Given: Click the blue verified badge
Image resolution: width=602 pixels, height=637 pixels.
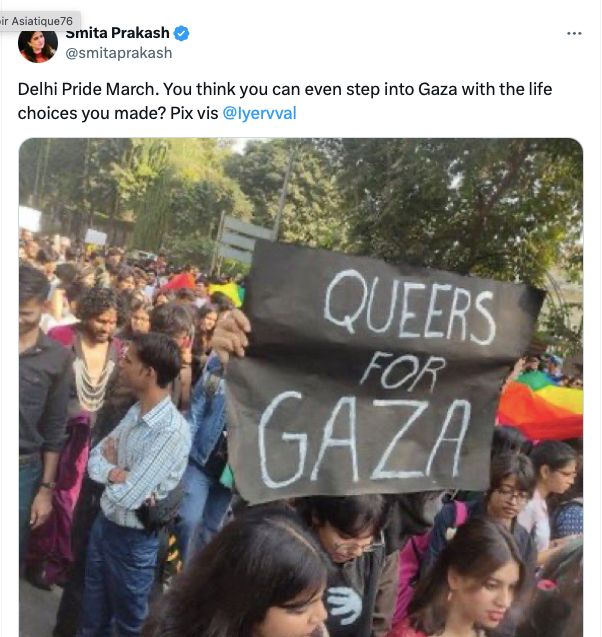Looking at the screenshot, I should coord(181,33).
